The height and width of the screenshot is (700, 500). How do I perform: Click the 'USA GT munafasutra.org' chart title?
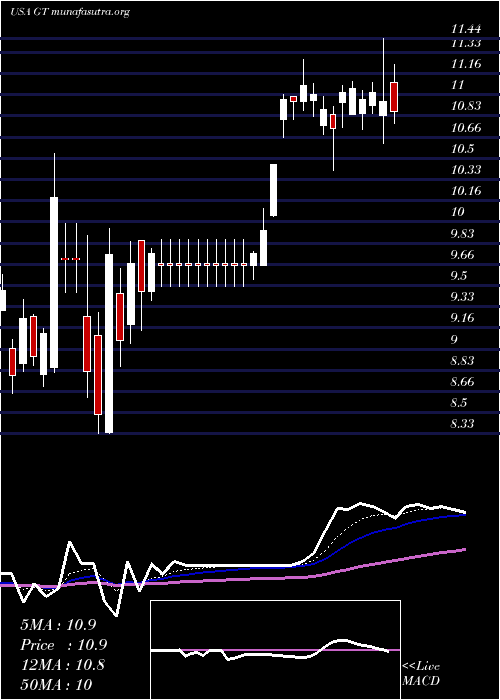69,12
